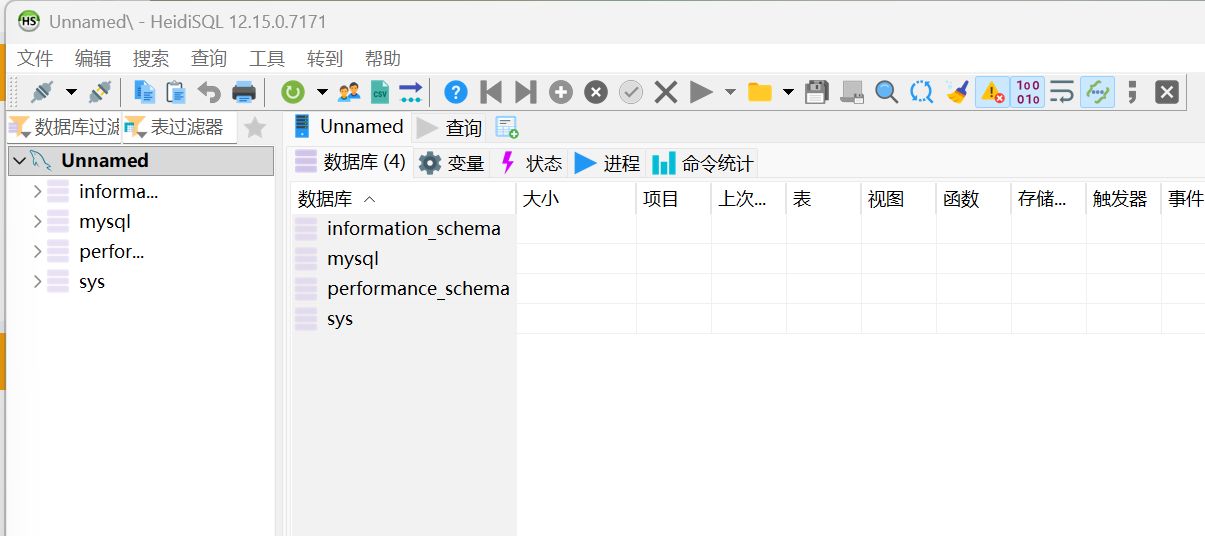Toggle the stop on errors warning button
Viewport: 1205px width, 536px height.
click(x=992, y=92)
